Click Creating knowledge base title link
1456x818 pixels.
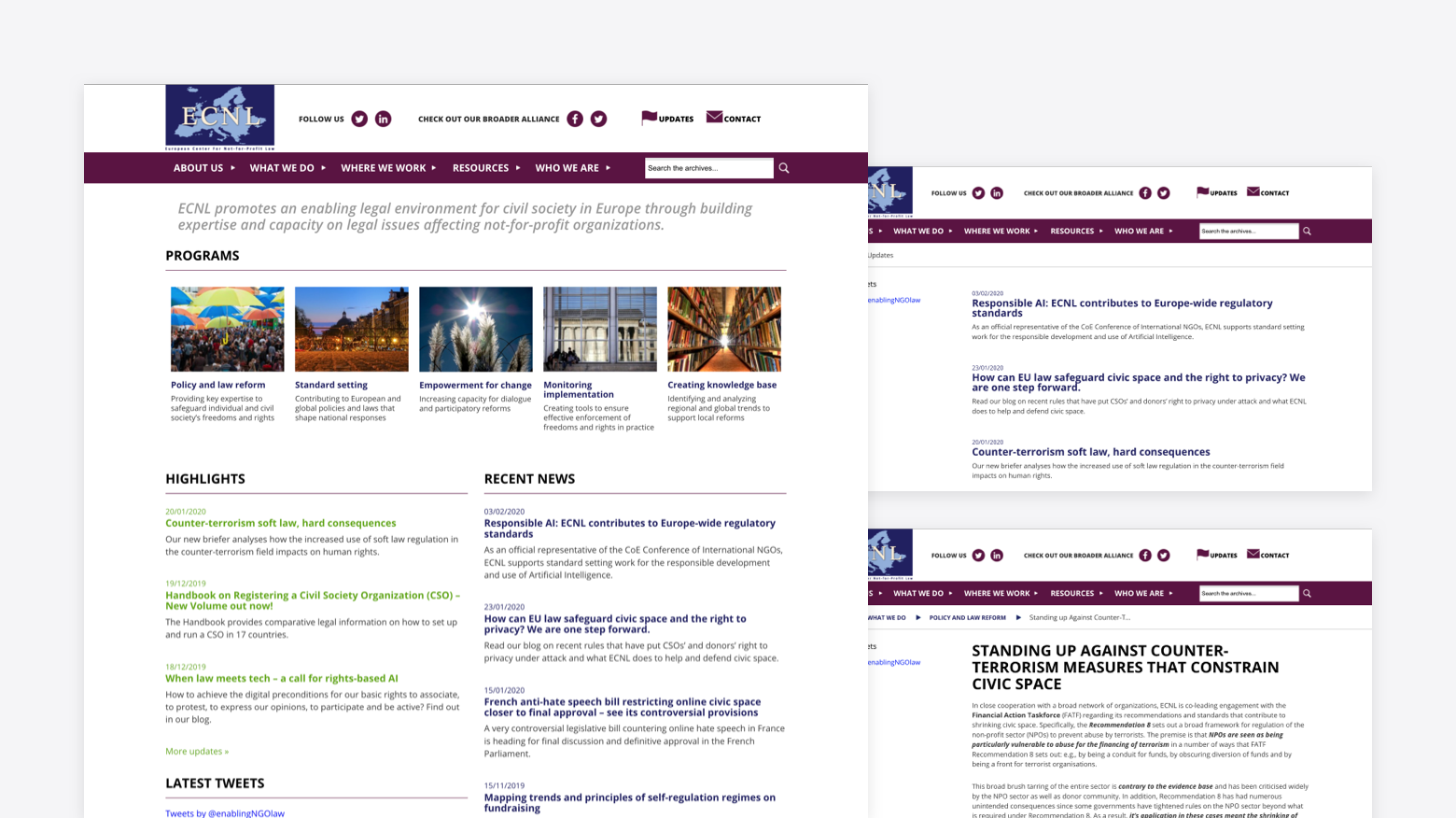click(x=721, y=385)
